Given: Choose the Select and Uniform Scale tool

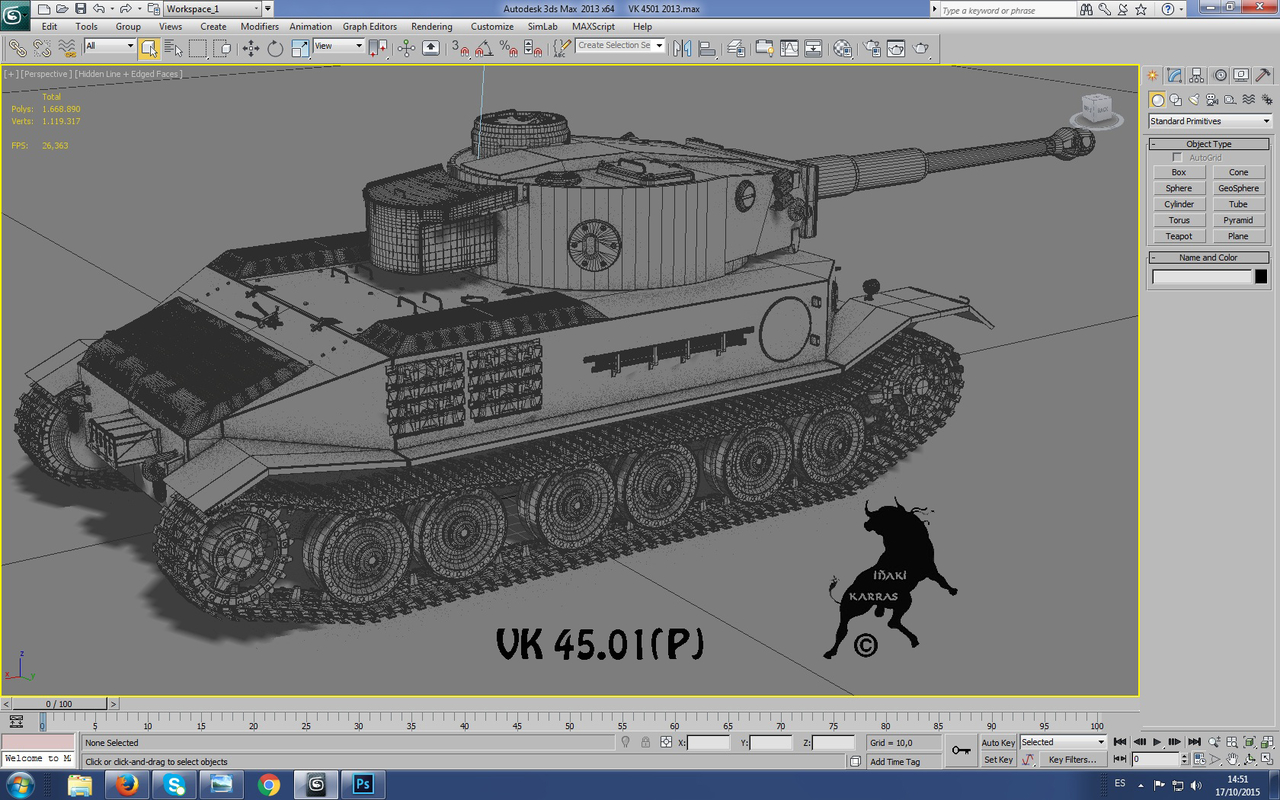Looking at the screenshot, I should tap(299, 48).
